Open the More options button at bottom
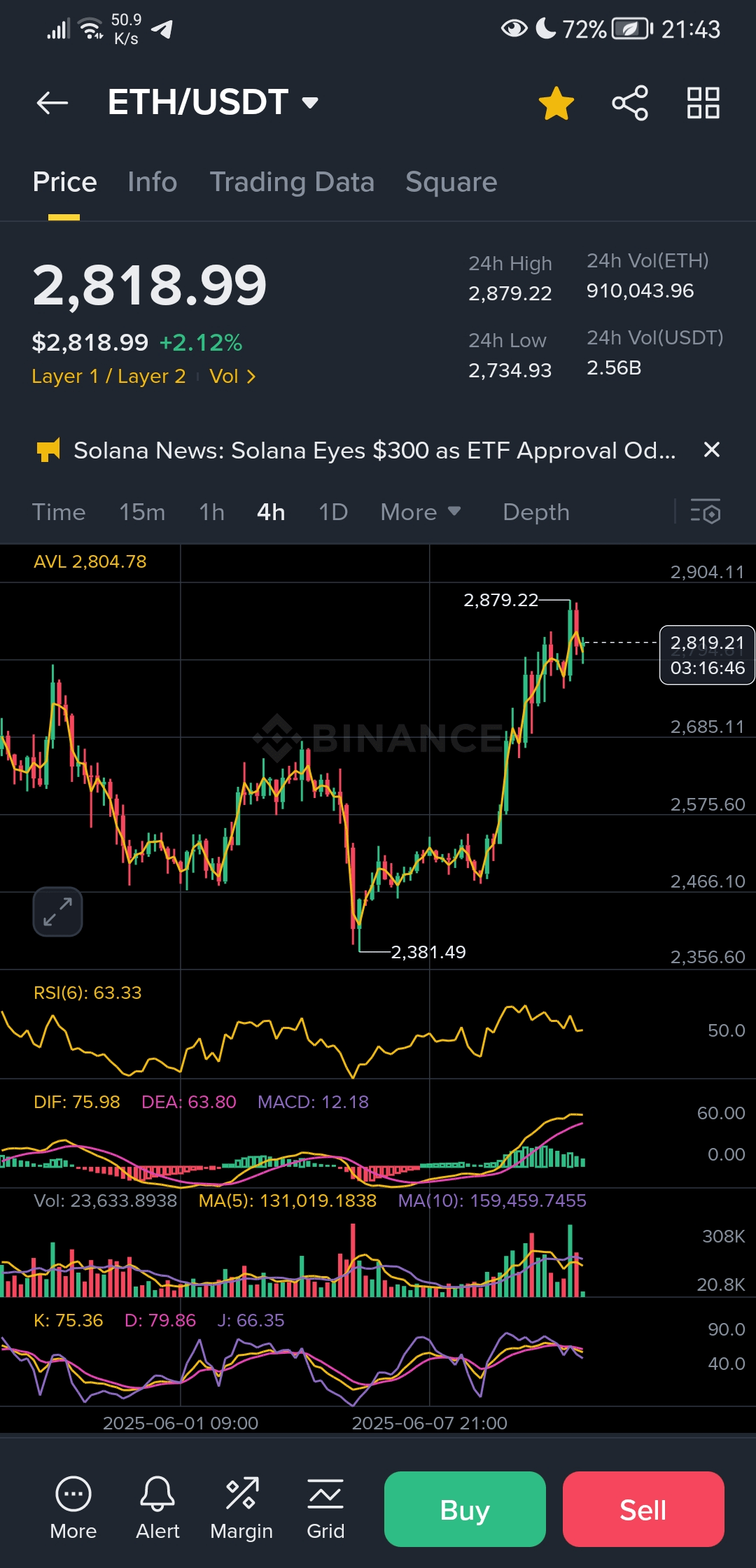 pos(73,1508)
